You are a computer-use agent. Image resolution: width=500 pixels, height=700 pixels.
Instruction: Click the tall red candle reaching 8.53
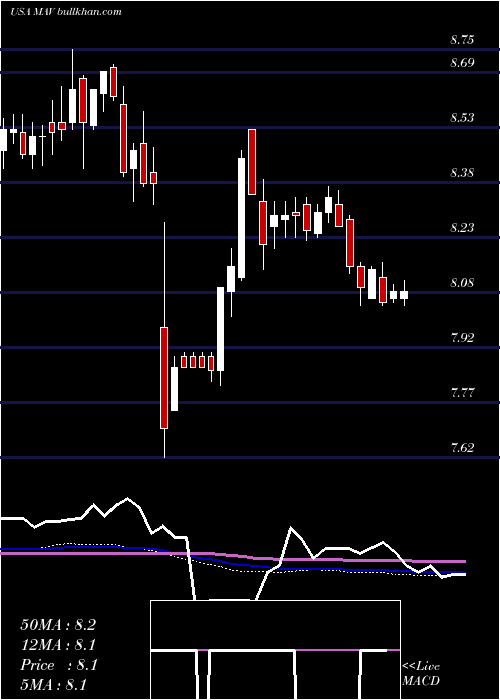point(252,162)
